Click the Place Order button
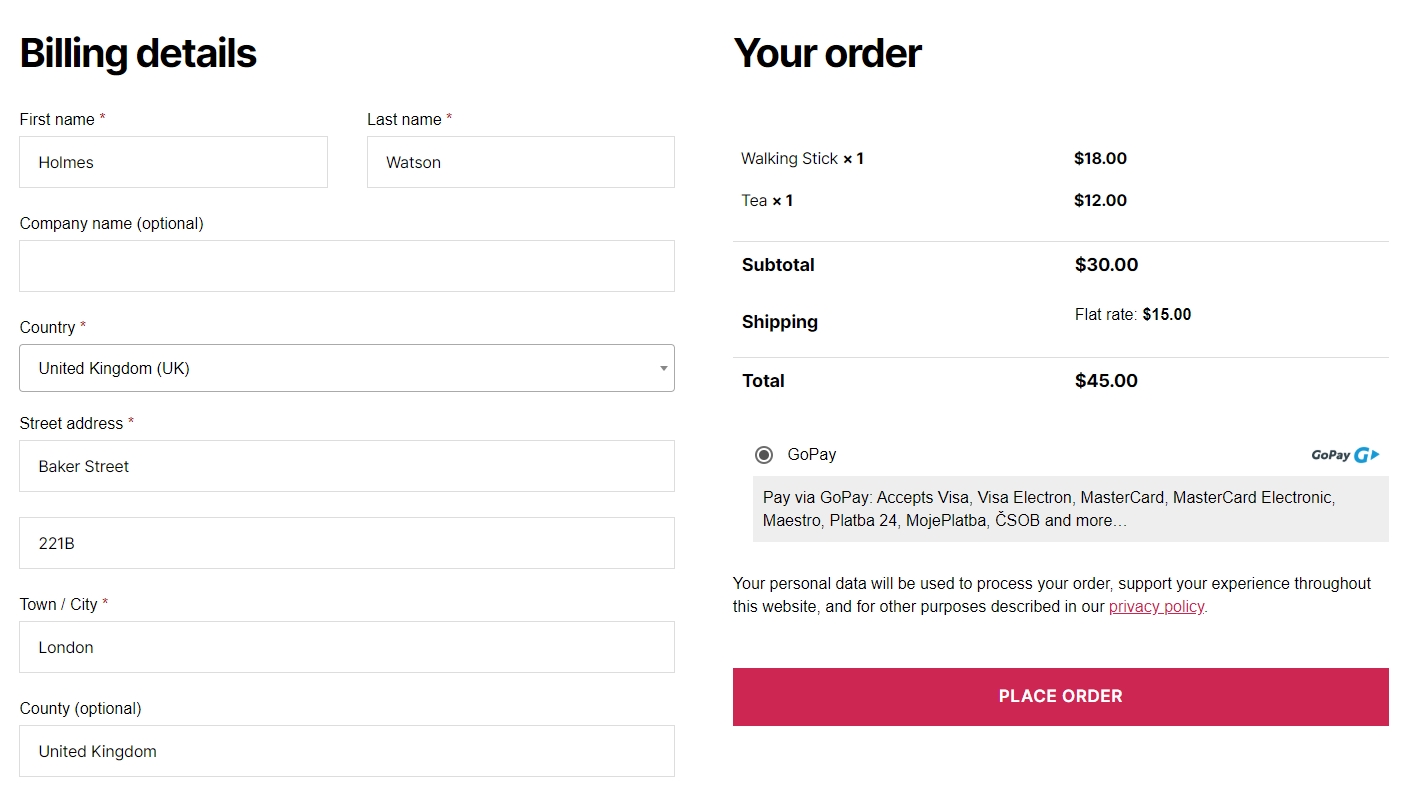Viewport: 1403px width, 791px height. tap(1060, 696)
